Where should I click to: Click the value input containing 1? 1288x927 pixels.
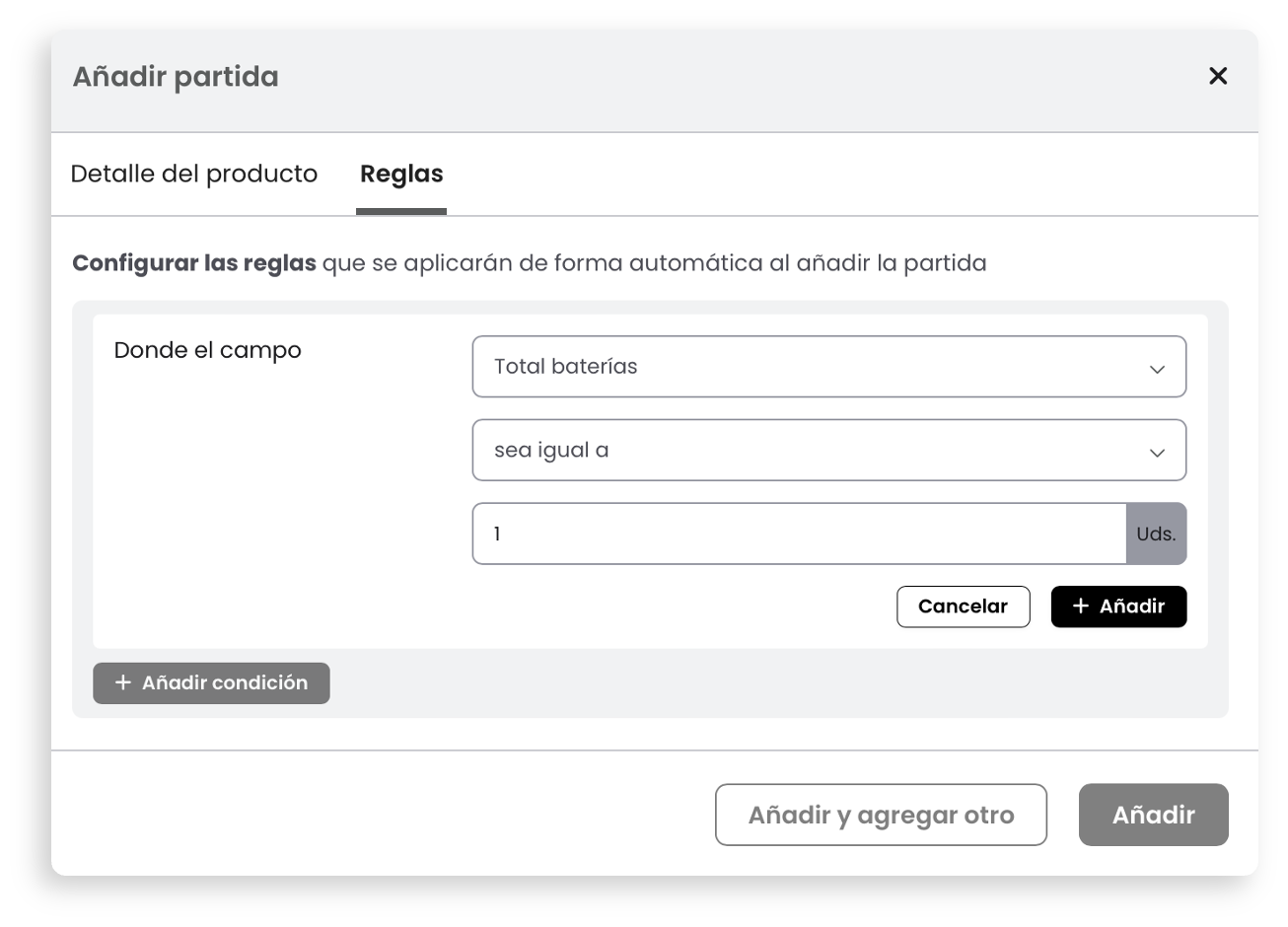pyautogui.click(x=799, y=534)
